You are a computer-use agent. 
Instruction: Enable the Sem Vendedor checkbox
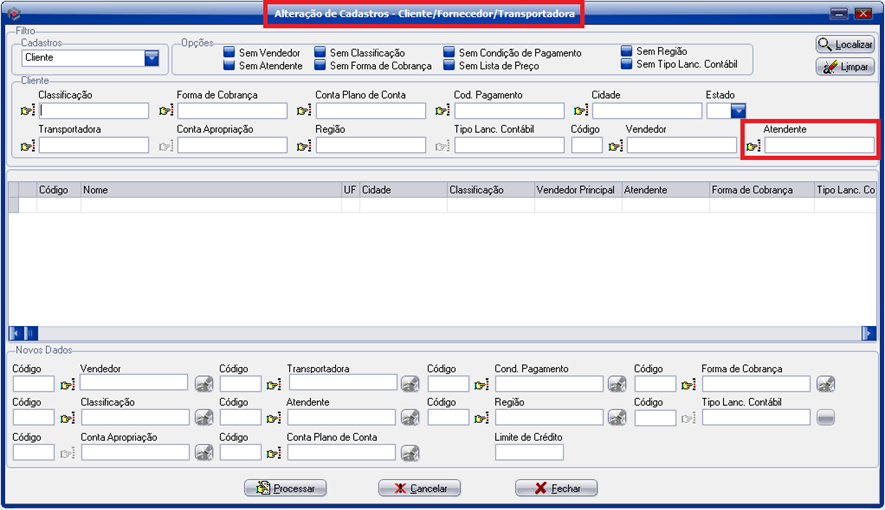coord(229,52)
